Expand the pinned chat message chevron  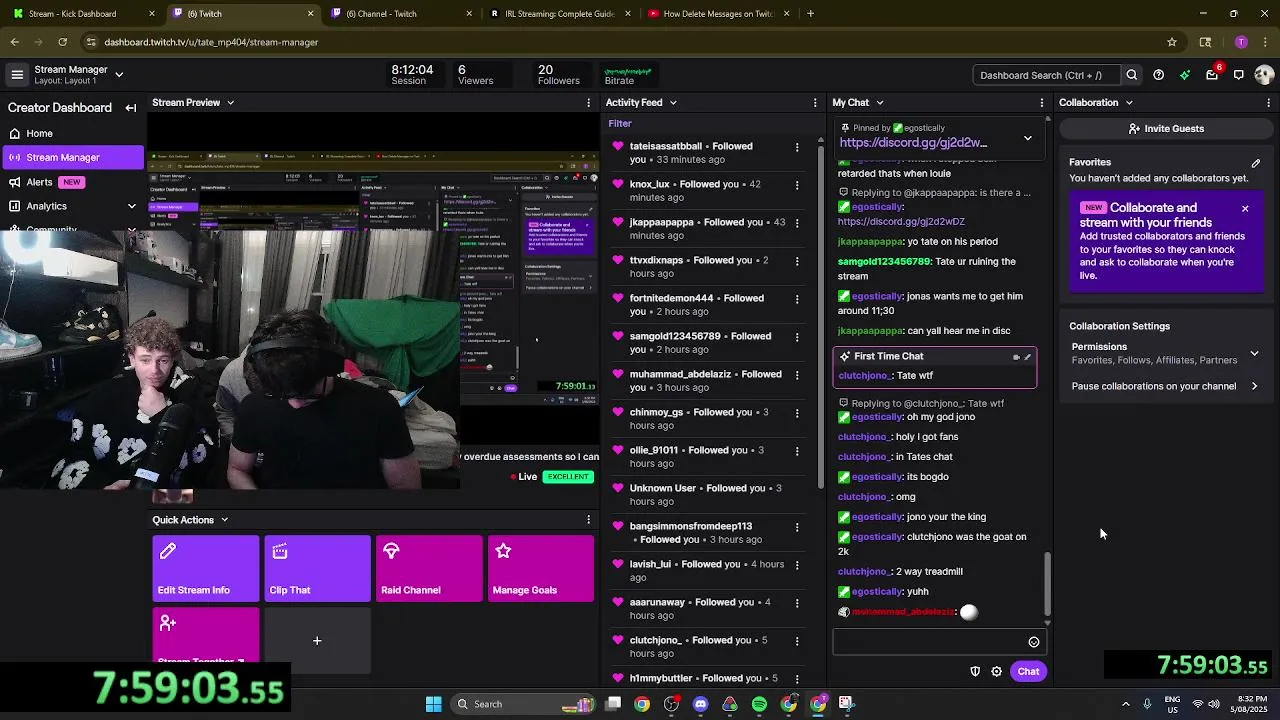[1027, 138]
